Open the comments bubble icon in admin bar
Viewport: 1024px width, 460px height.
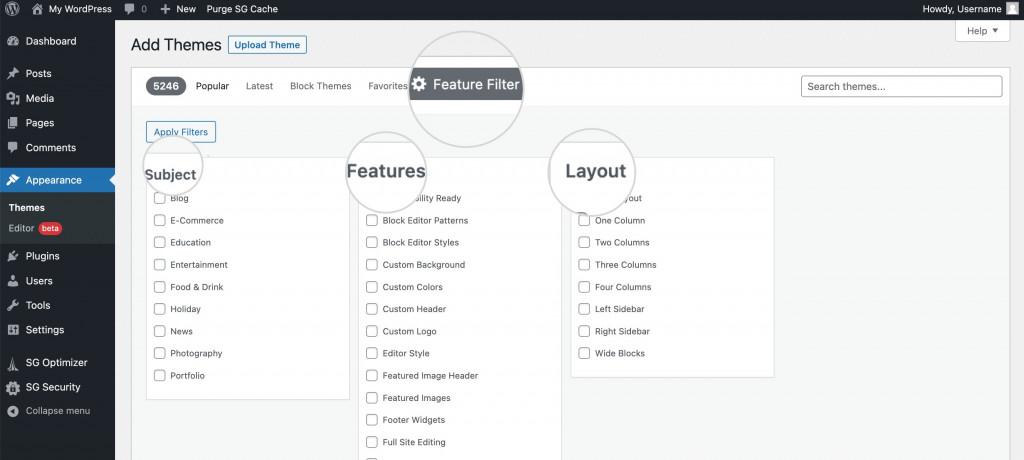[129, 9]
